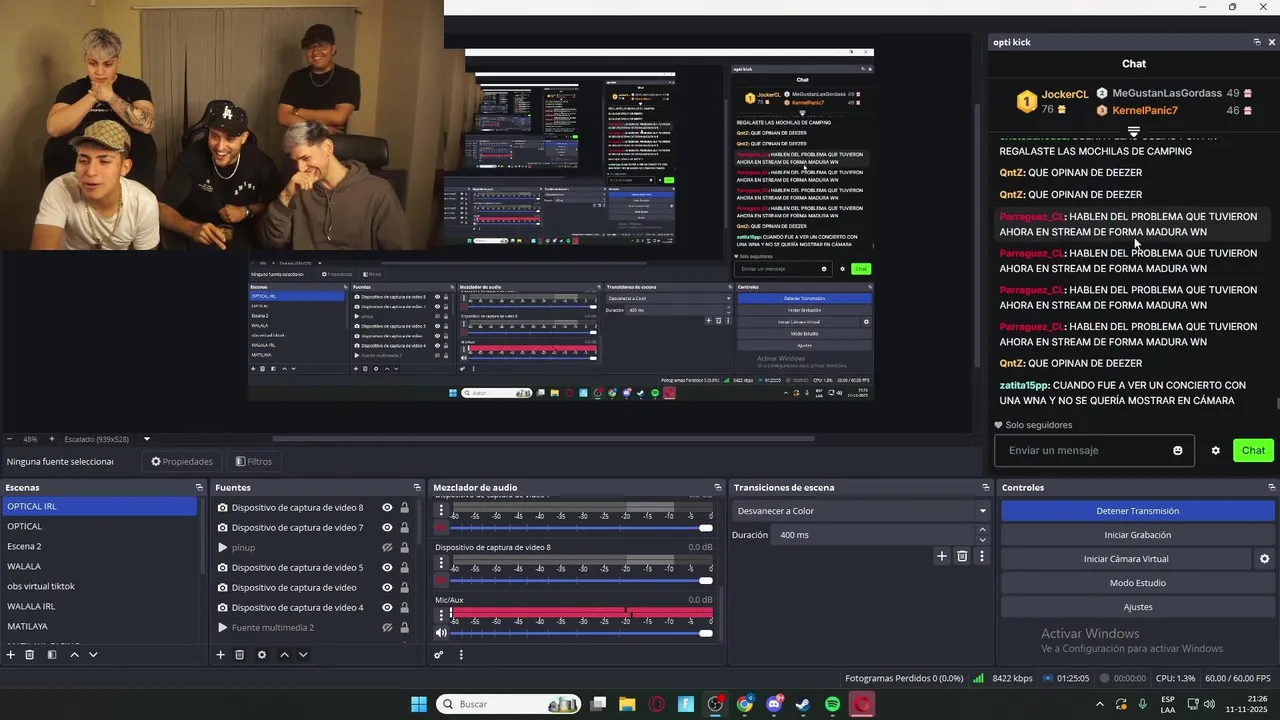Mute the Mic/Aux speaker icon
1280x720 pixels.
441,633
